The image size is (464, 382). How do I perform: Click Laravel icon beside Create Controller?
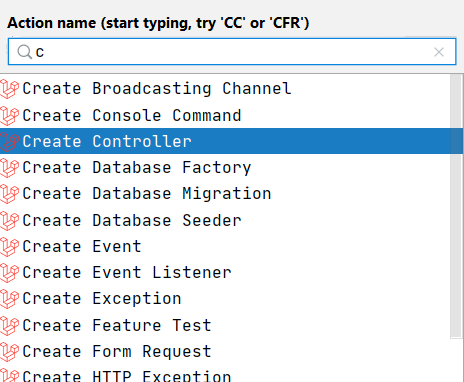click(9, 142)
